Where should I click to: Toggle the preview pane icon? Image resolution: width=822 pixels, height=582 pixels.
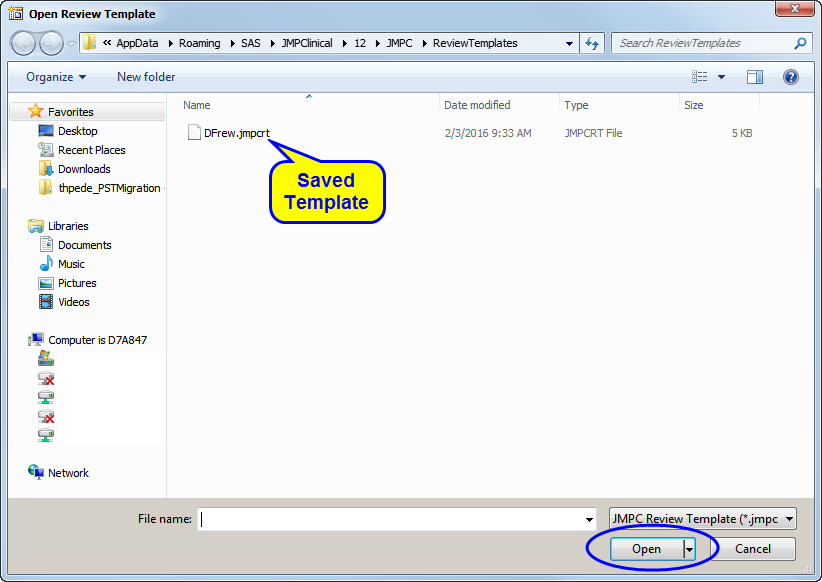(x=755, y=77)
